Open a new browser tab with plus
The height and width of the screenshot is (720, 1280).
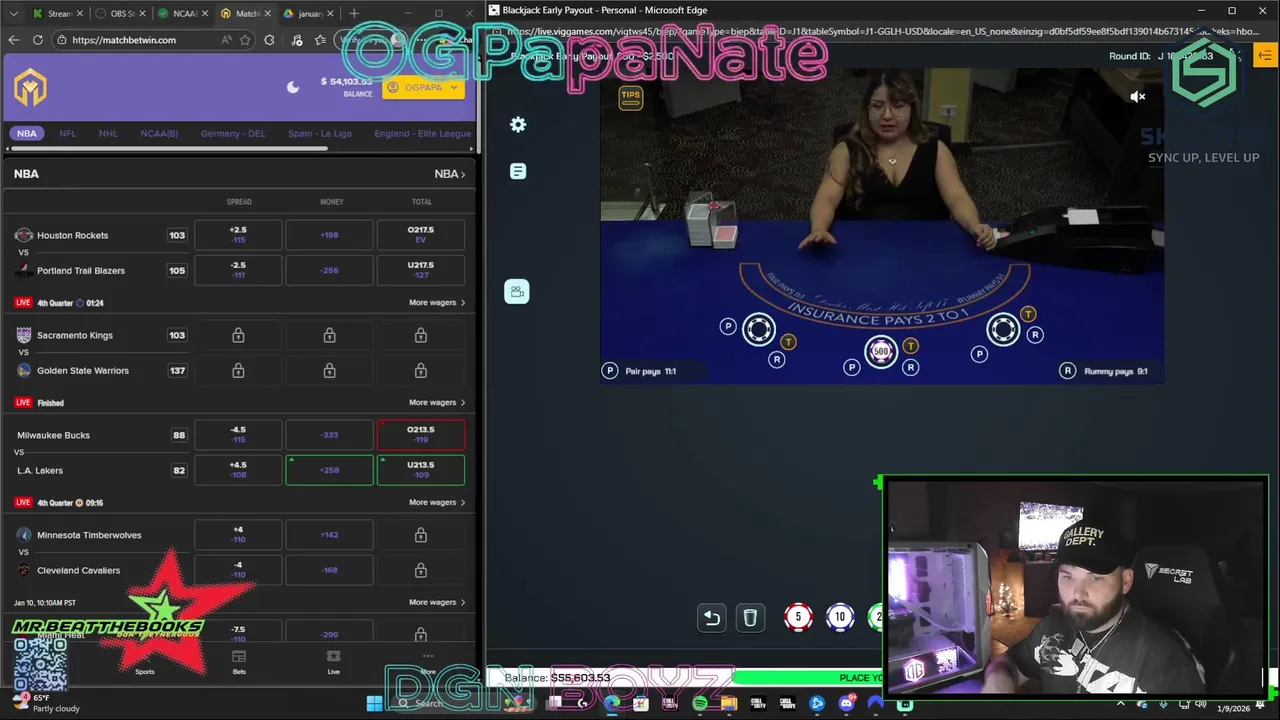coord(354,14)
